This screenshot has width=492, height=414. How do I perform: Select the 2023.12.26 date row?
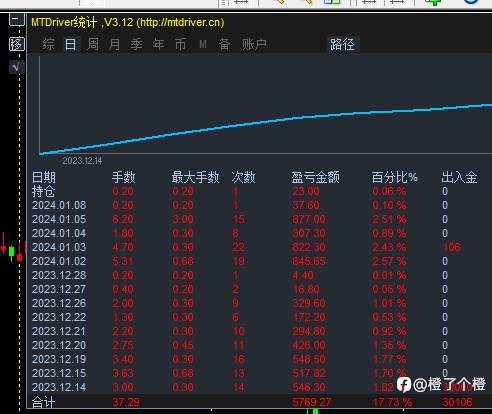coord(59,303)
